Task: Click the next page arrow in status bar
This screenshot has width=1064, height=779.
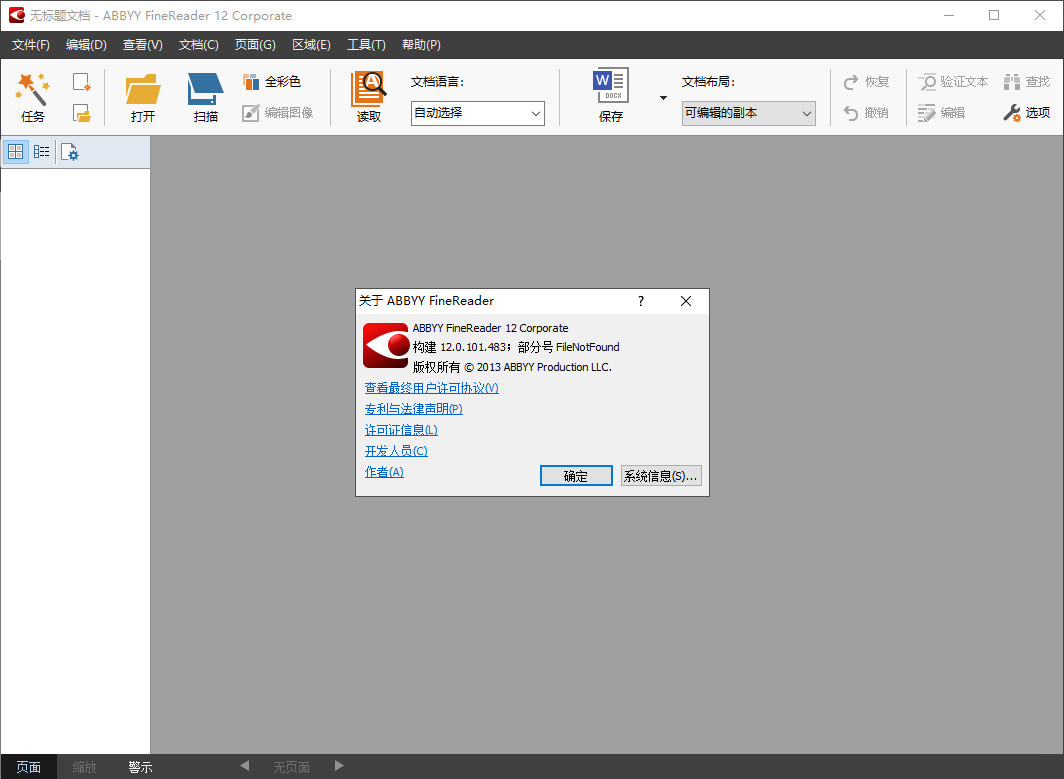Action: 339,766
